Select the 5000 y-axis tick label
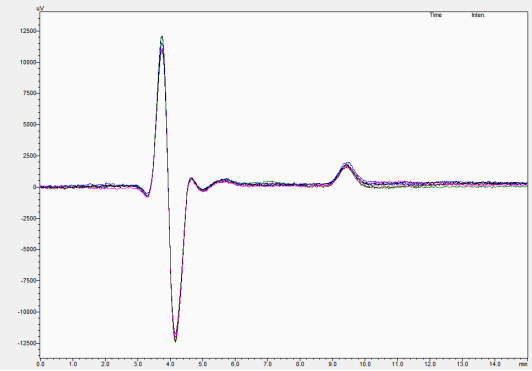532x371 pixels. coord(29,125)
